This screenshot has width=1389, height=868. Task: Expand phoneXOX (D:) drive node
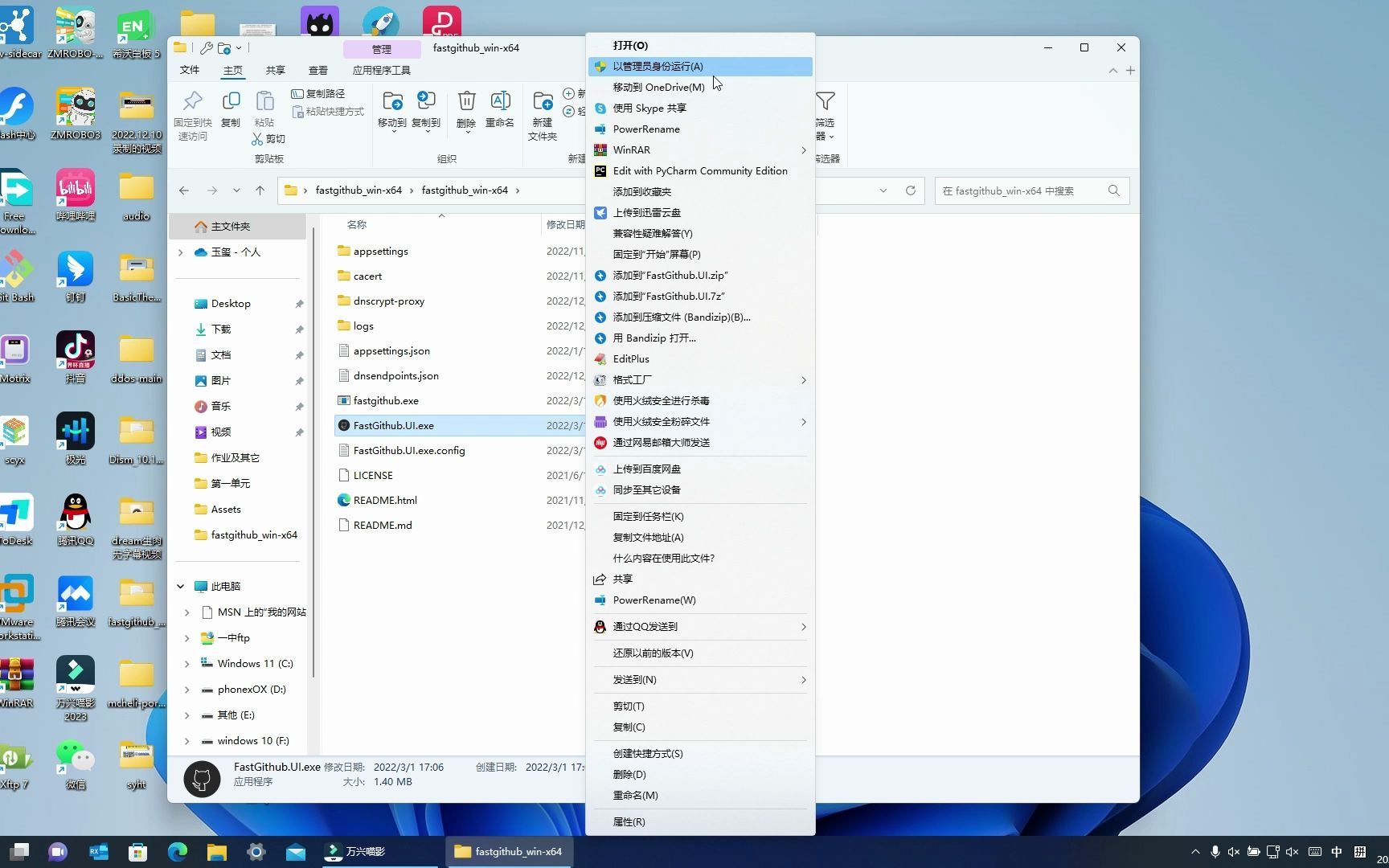click(187, 690)
